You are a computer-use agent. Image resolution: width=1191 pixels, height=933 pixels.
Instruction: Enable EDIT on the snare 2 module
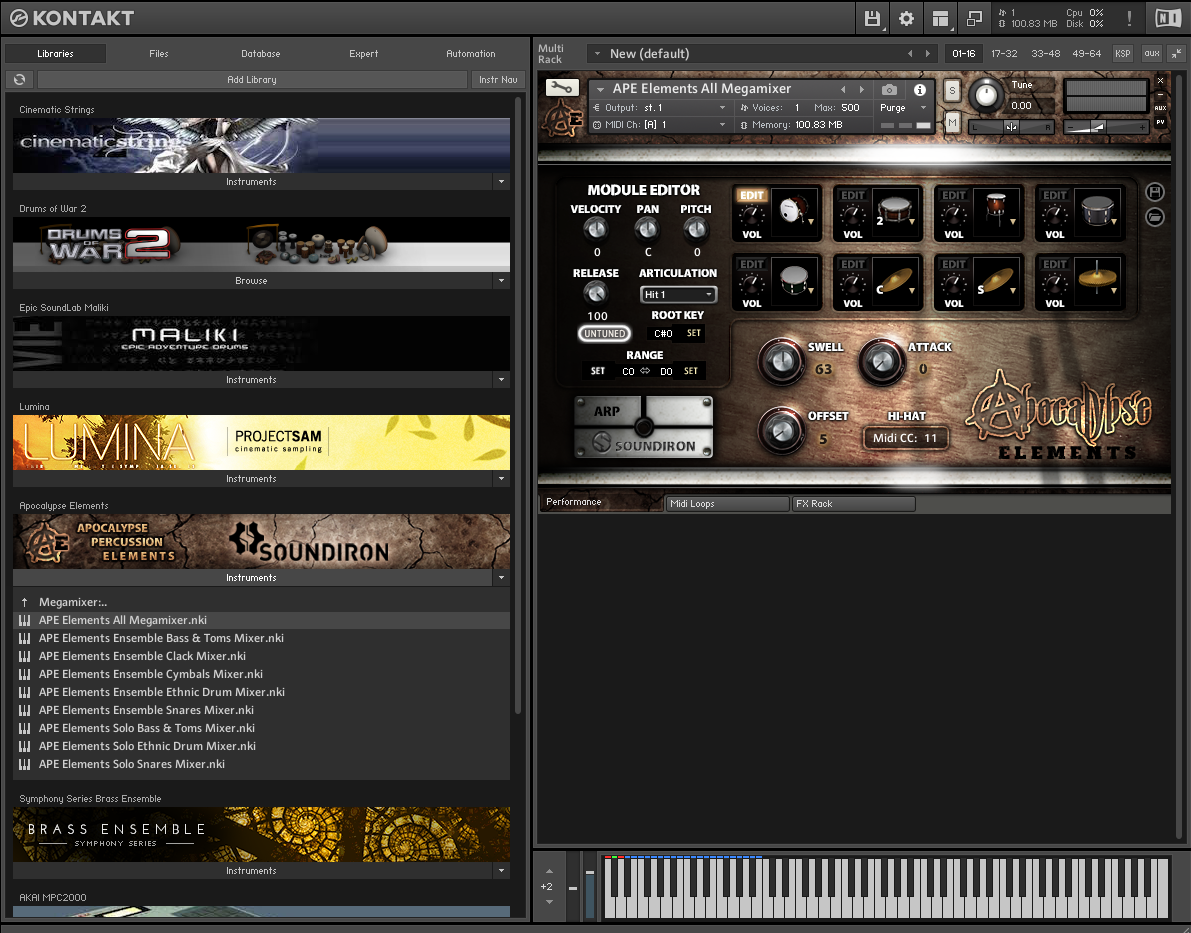pyautogui.click(x=852, y=195)
